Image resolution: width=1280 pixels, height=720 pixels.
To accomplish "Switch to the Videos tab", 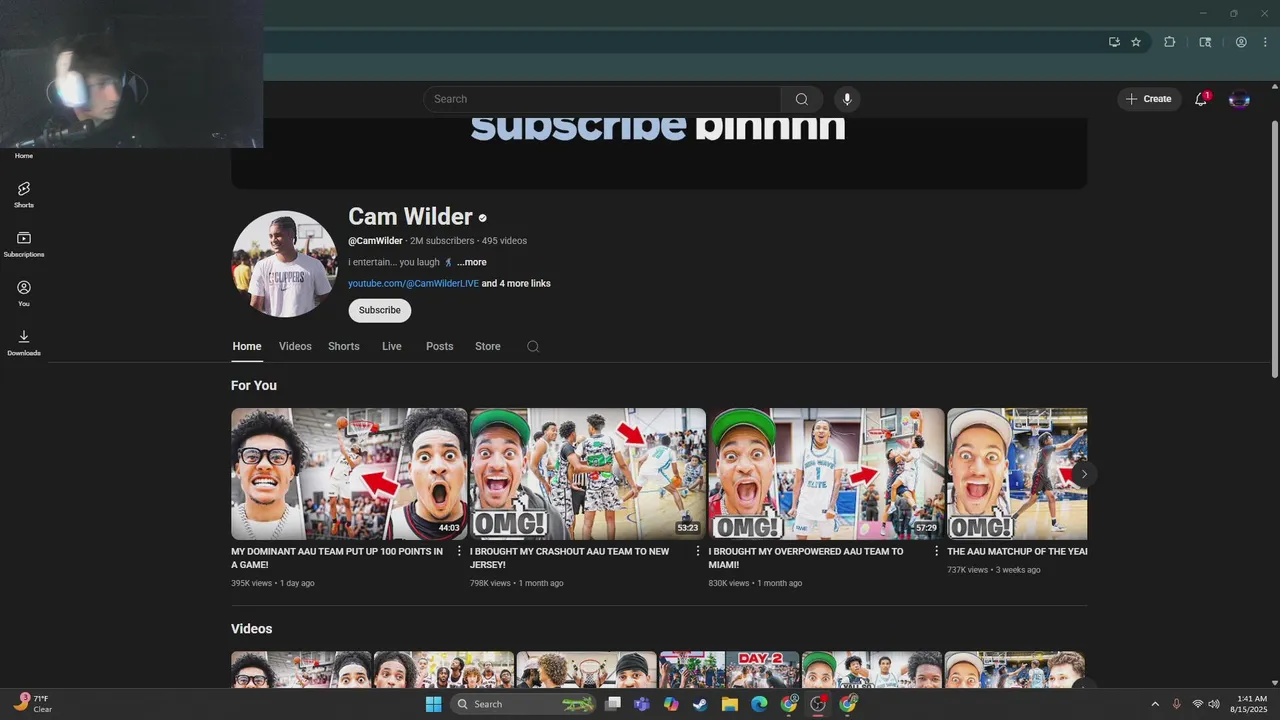I will click(295, 346).
